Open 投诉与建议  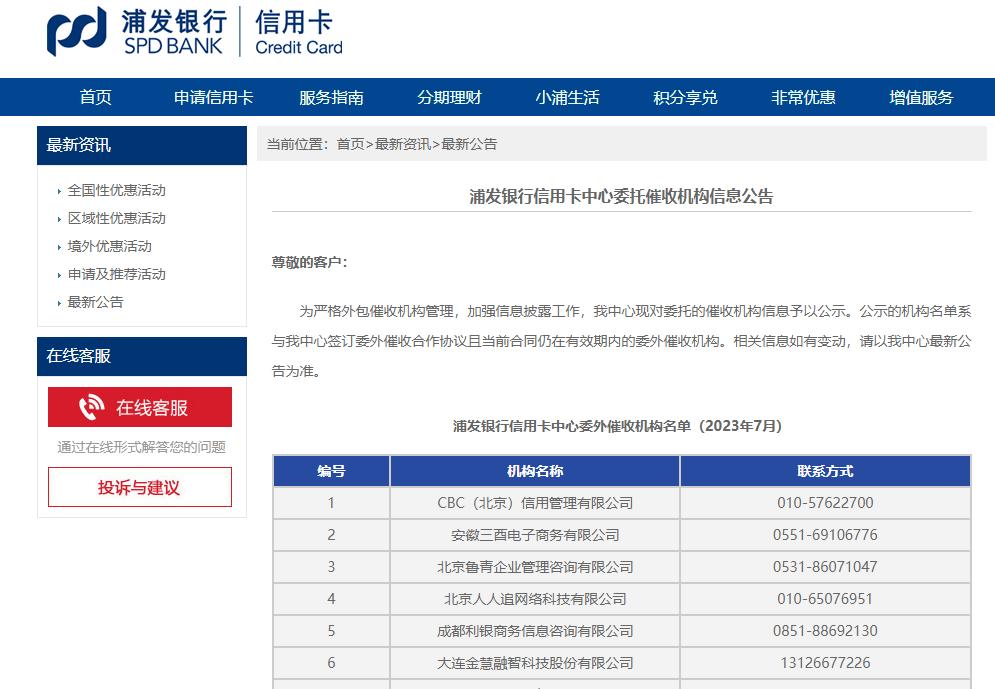(x=140, y=487)
